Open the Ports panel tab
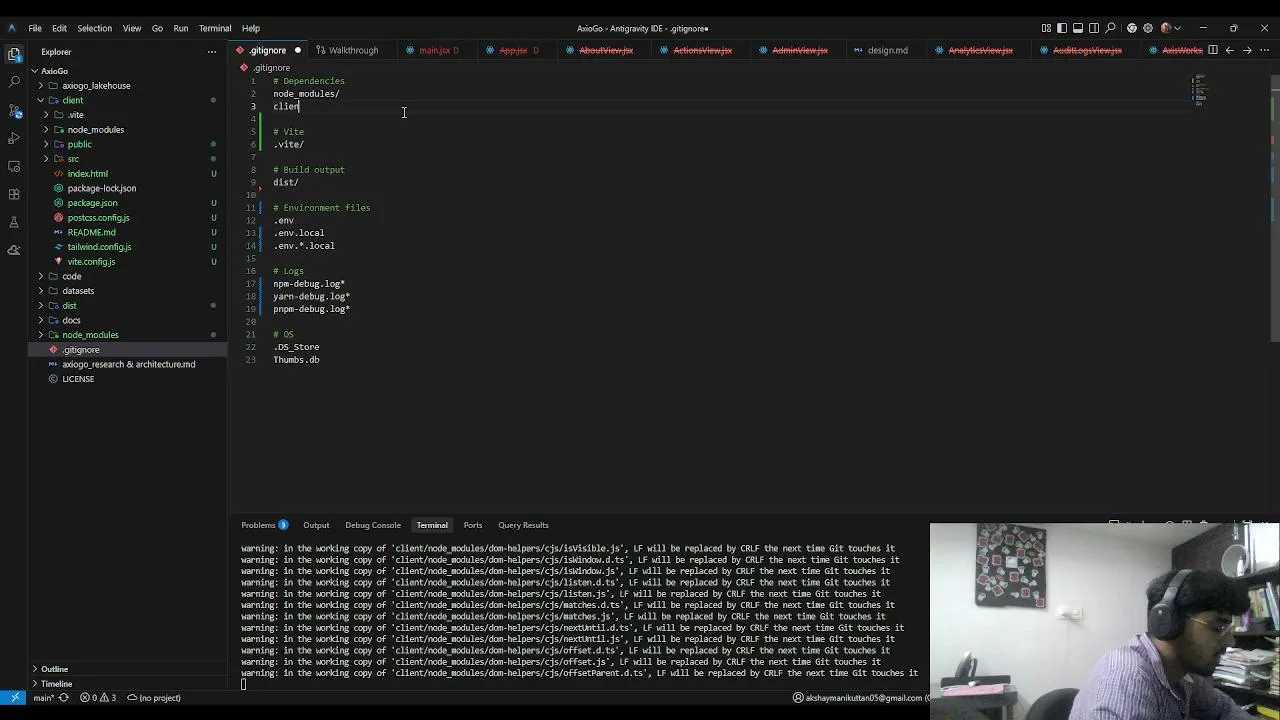The height and width of the screenshot is (720, 1280). tap(473, 525)
